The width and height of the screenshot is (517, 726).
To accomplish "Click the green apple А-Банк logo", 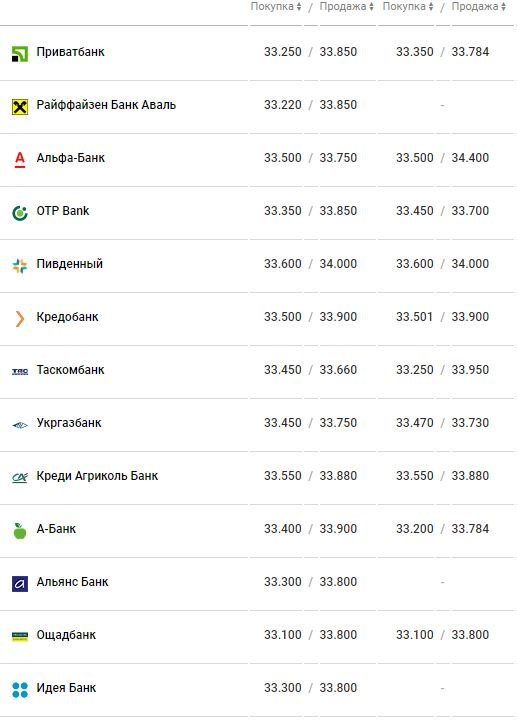I will click(x=20, y=531).
